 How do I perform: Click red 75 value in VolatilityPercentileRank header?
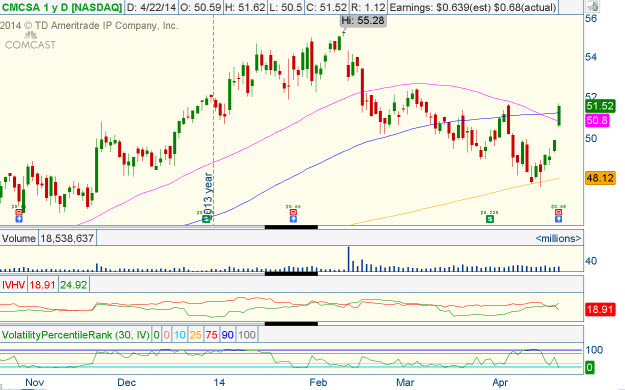pyautogui.click(x=211, y=335)
